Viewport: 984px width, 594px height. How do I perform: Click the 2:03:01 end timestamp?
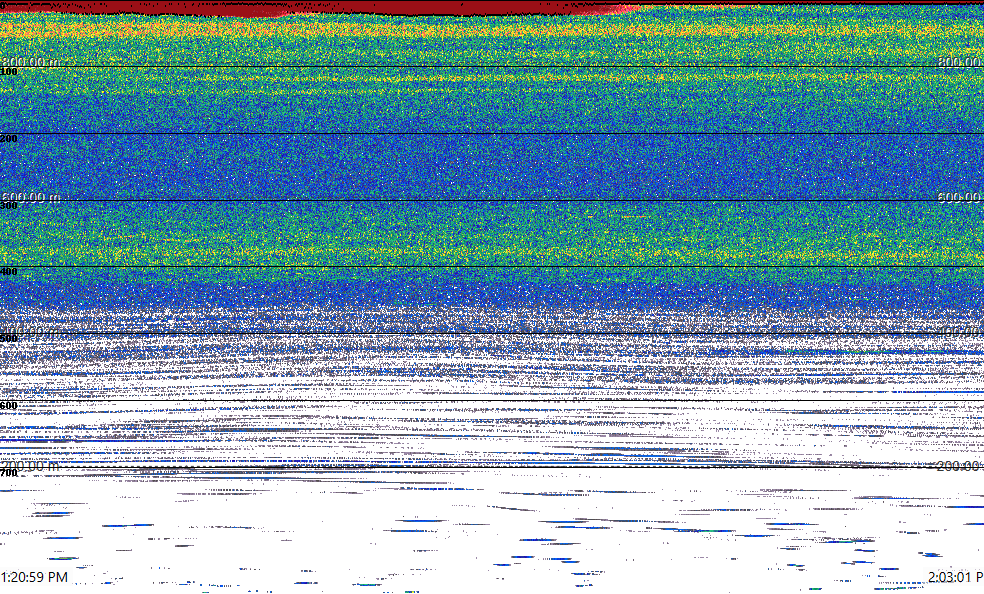pos(956,577)
